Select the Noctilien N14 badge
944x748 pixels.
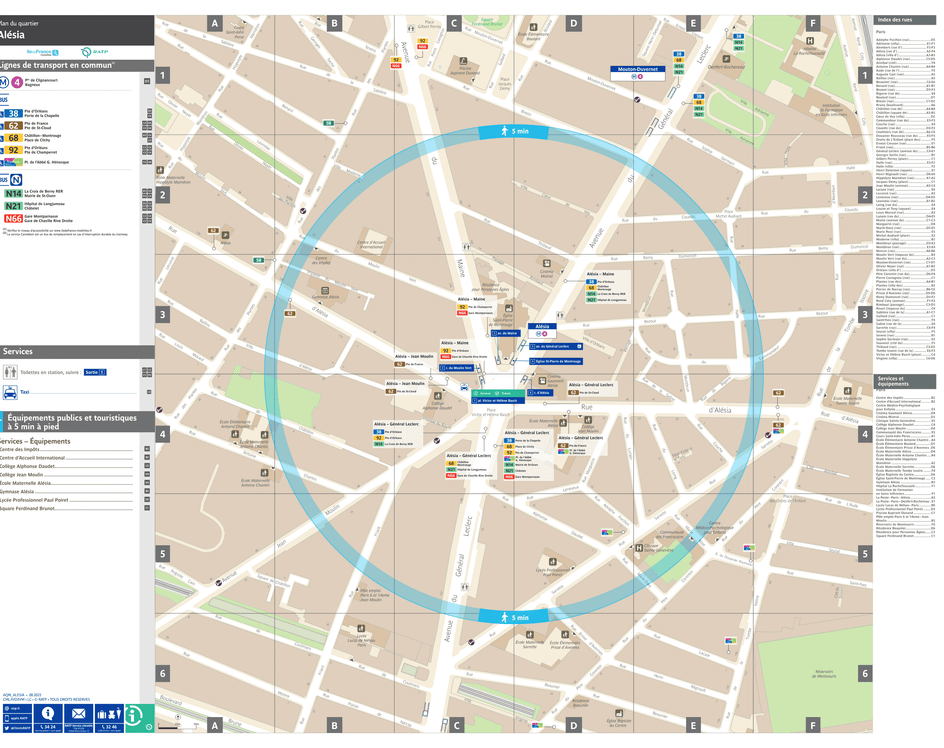14,193
